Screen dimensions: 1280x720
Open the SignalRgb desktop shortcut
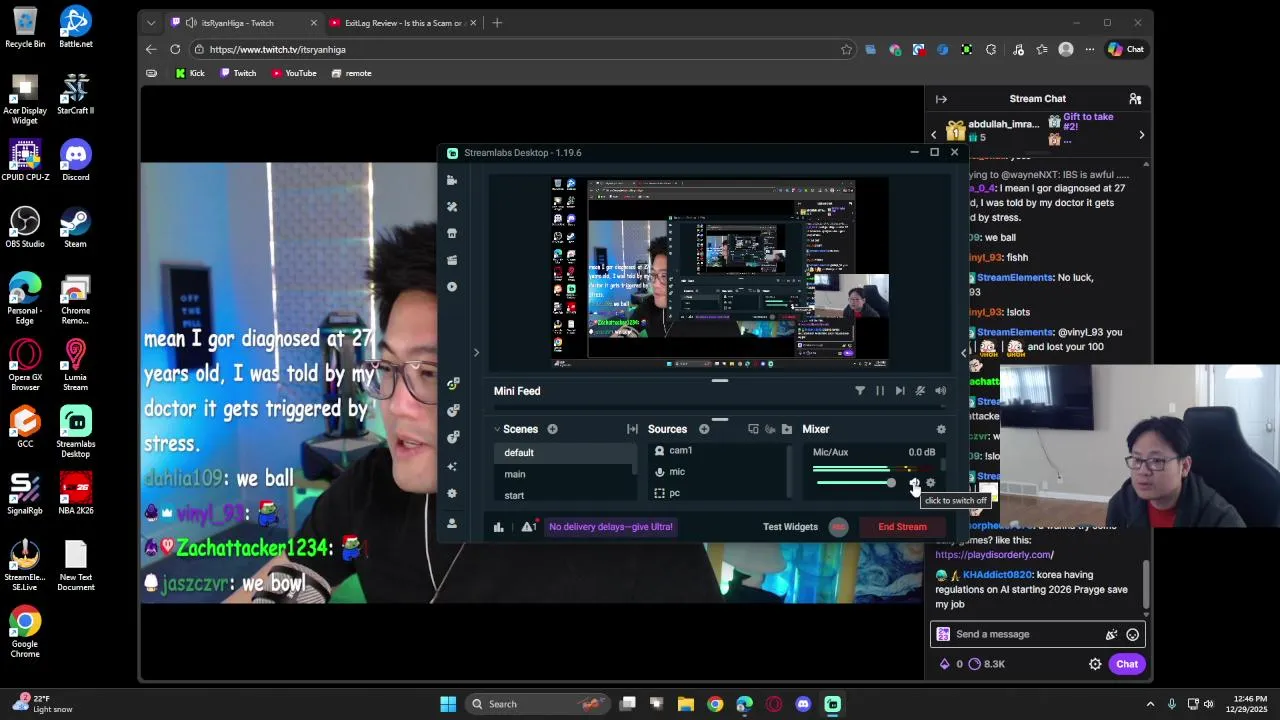[x=25, y=494]
